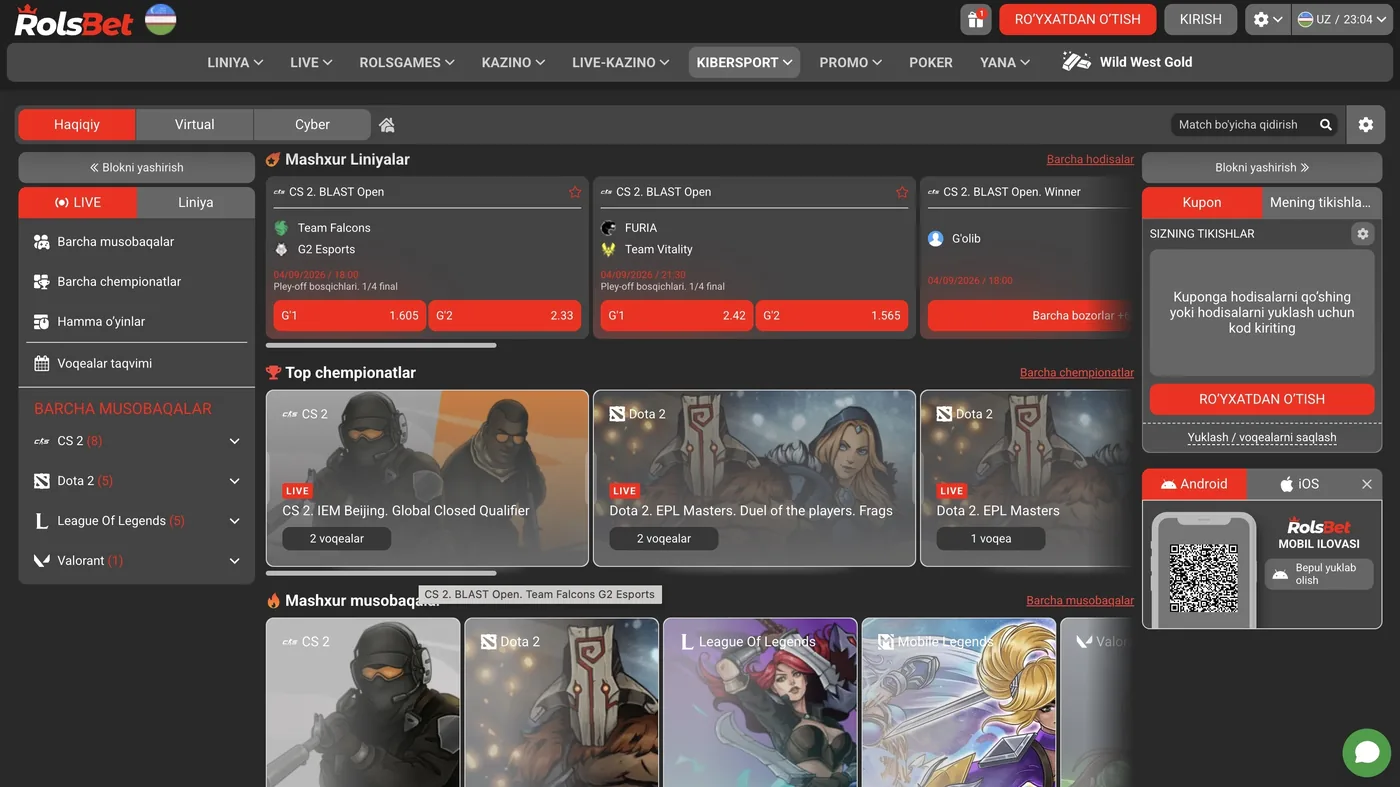Favorite the Team Falcons vs G2 match
Viewport: 1400px width, 787px height.
(x=575, y=192)
